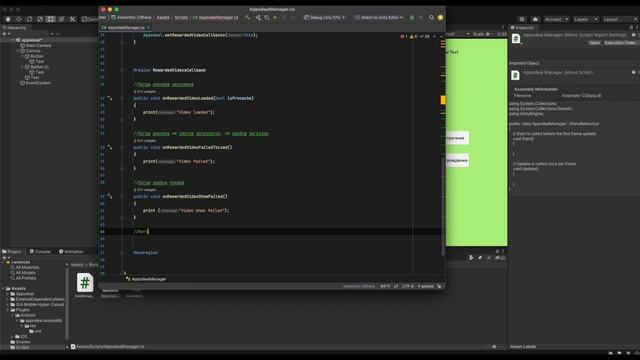This screenshot has height=360, width=640.
Task: Select Scenes folder in Project tree
Action: 20,342
